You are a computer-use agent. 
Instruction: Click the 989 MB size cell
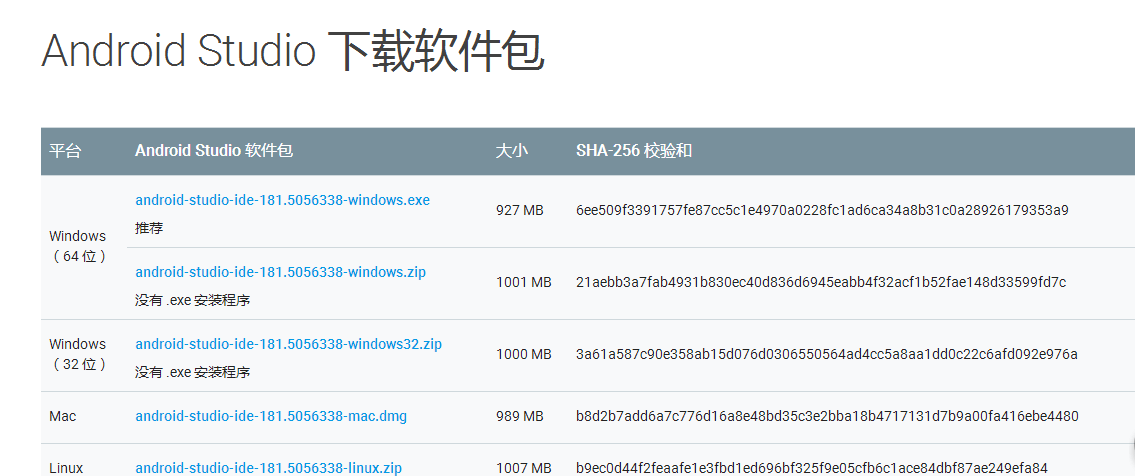pyautogui.click(x=520, y=417)
